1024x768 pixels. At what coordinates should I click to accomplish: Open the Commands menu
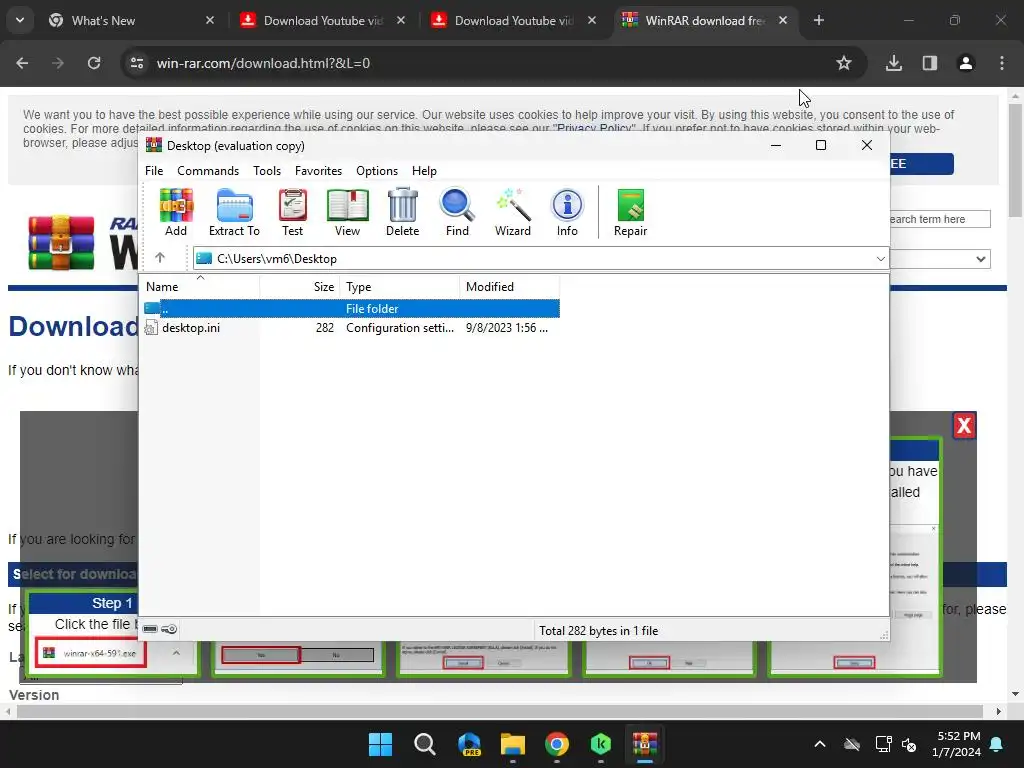(x=208, y=170)
